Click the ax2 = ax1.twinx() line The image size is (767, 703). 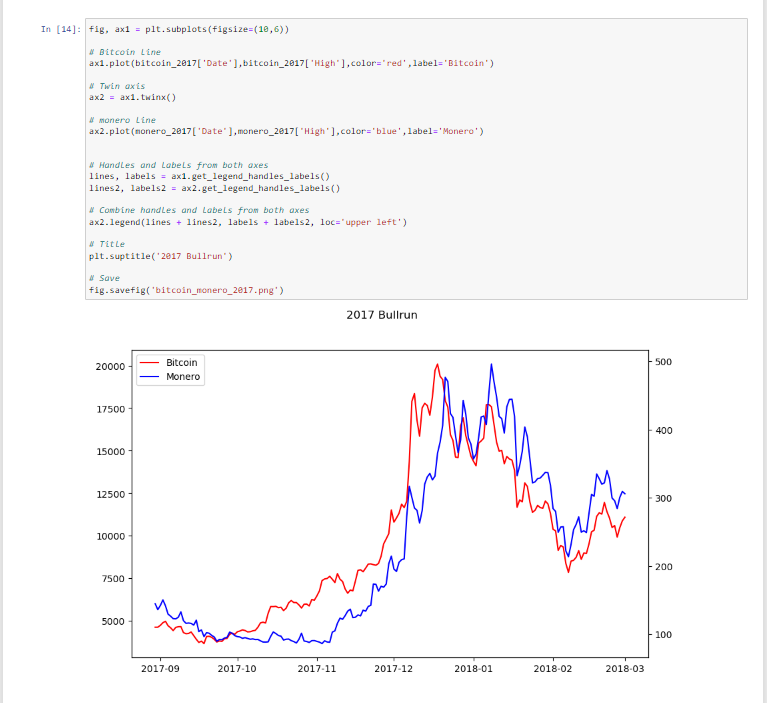pyautogui.click(x=132, y=98)
